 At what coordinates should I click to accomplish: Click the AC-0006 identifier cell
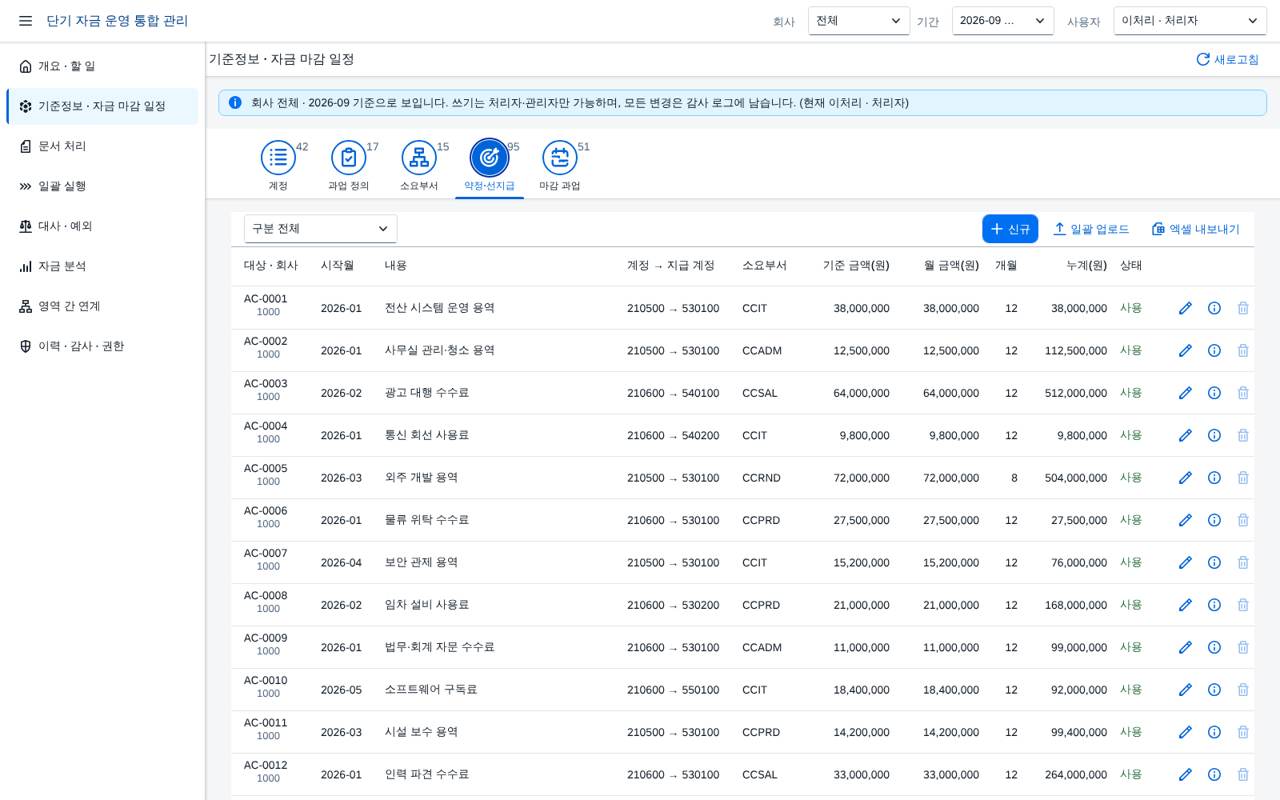click(x=265, y=511)
